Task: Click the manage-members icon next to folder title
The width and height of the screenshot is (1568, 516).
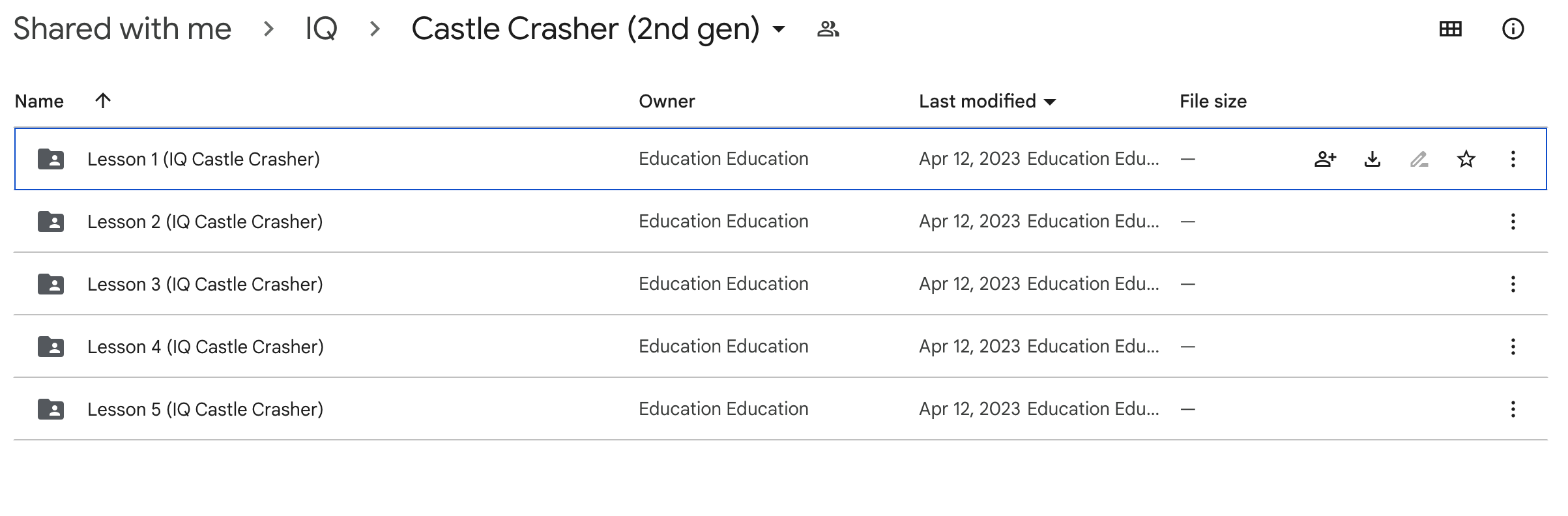Action: coord(828,29)
